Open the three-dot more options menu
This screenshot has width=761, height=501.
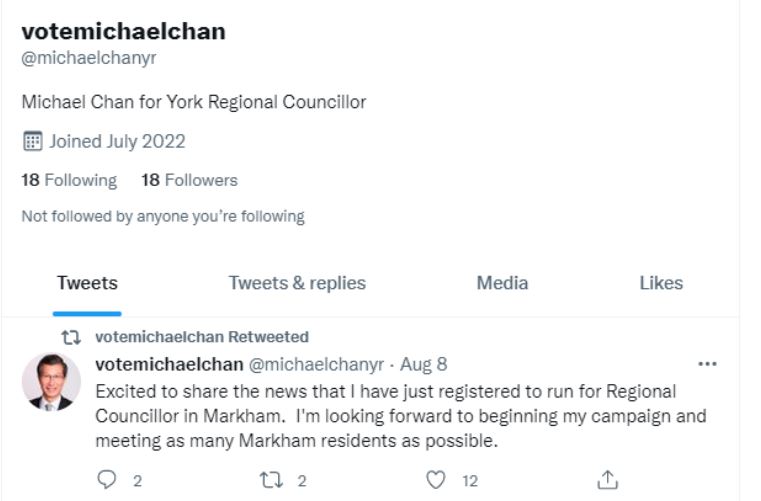click(707, 364)
